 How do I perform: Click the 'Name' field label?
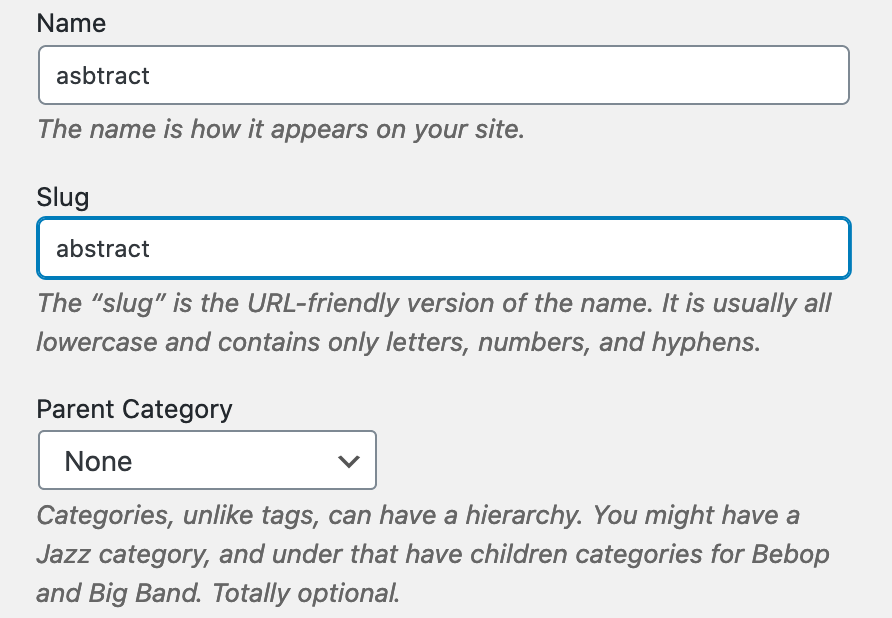click(x=71, y=23)
